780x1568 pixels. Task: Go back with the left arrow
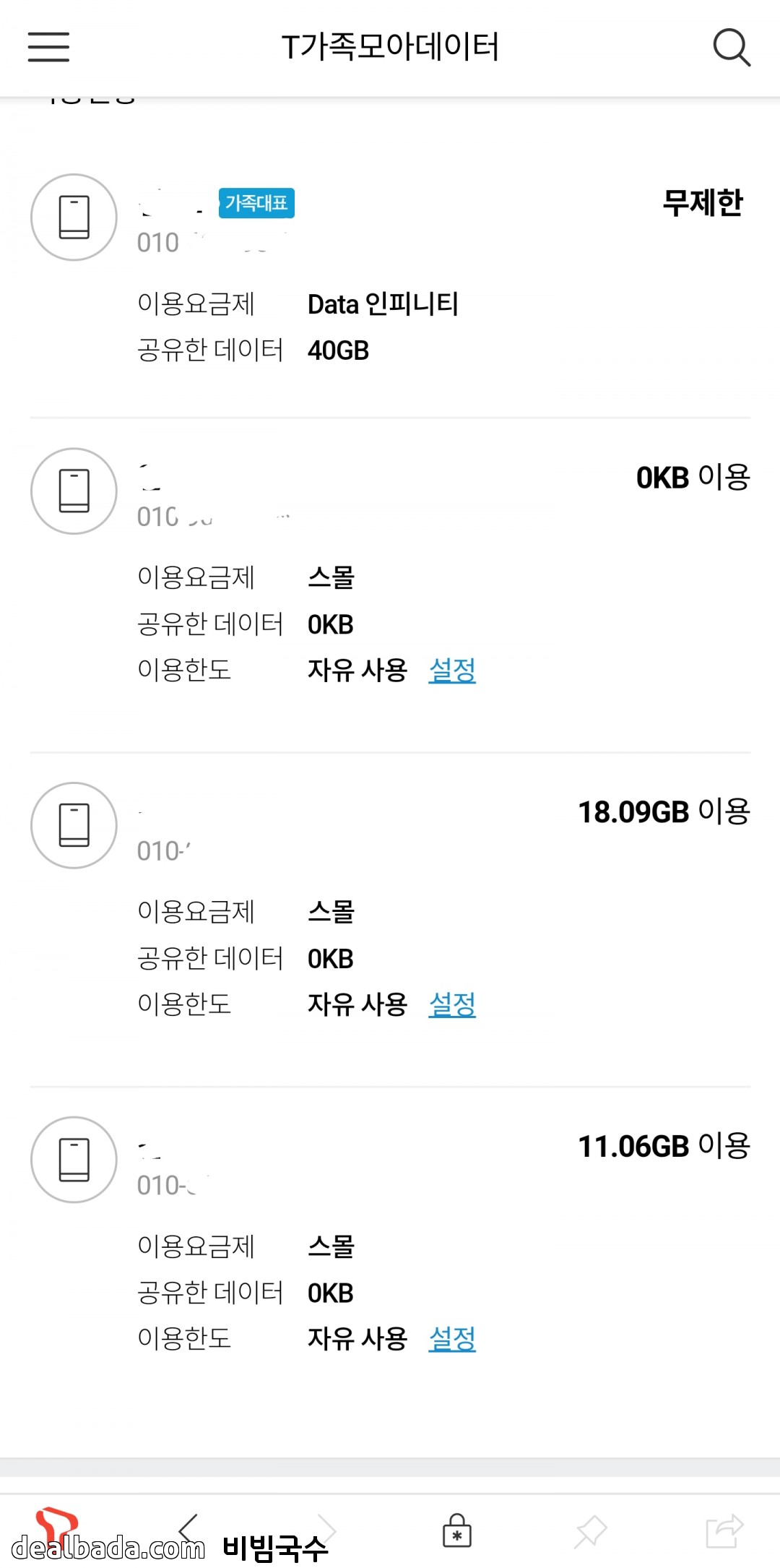click(x=189, y=1528)
